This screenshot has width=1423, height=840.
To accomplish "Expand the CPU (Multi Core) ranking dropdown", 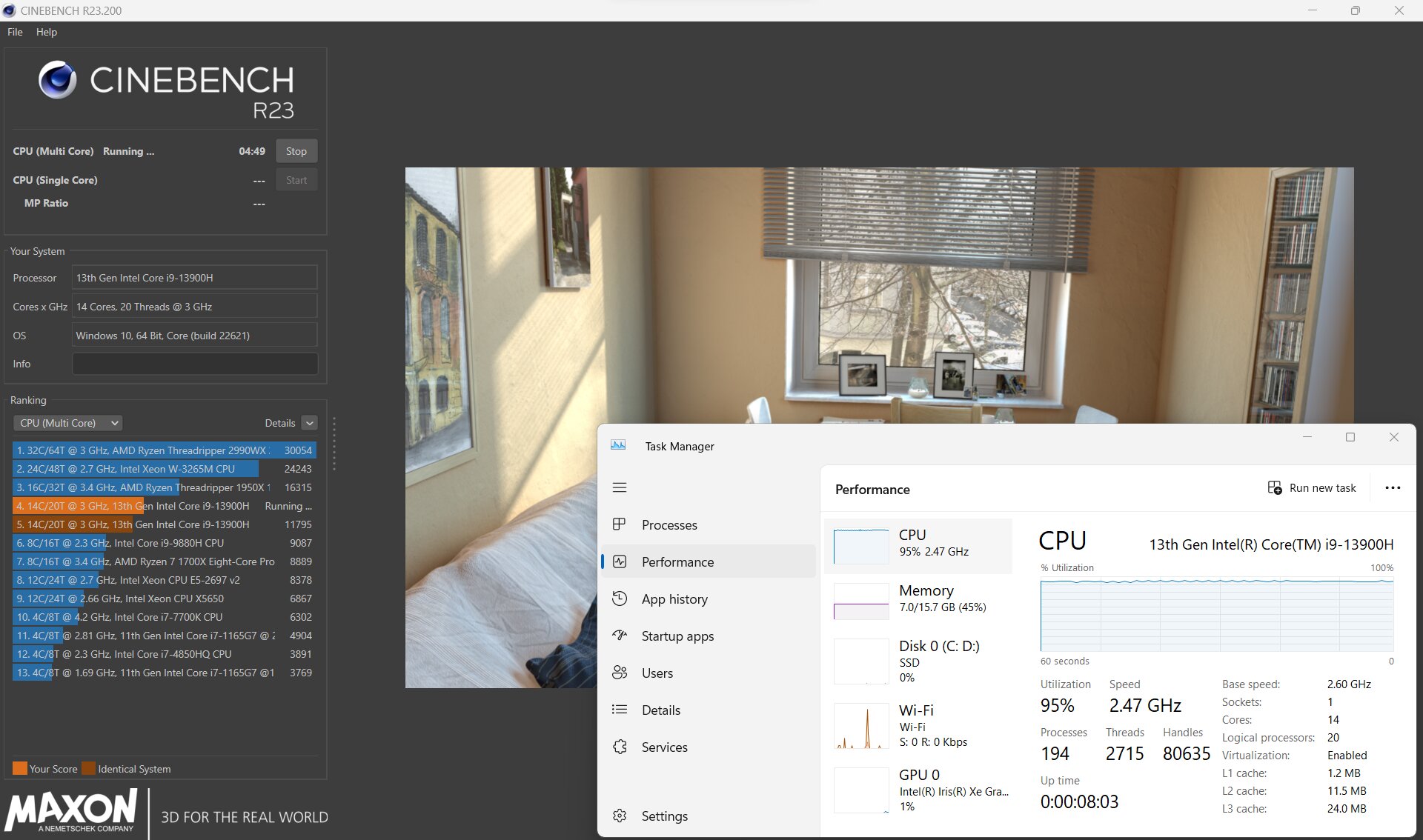I will coord(67,423).
